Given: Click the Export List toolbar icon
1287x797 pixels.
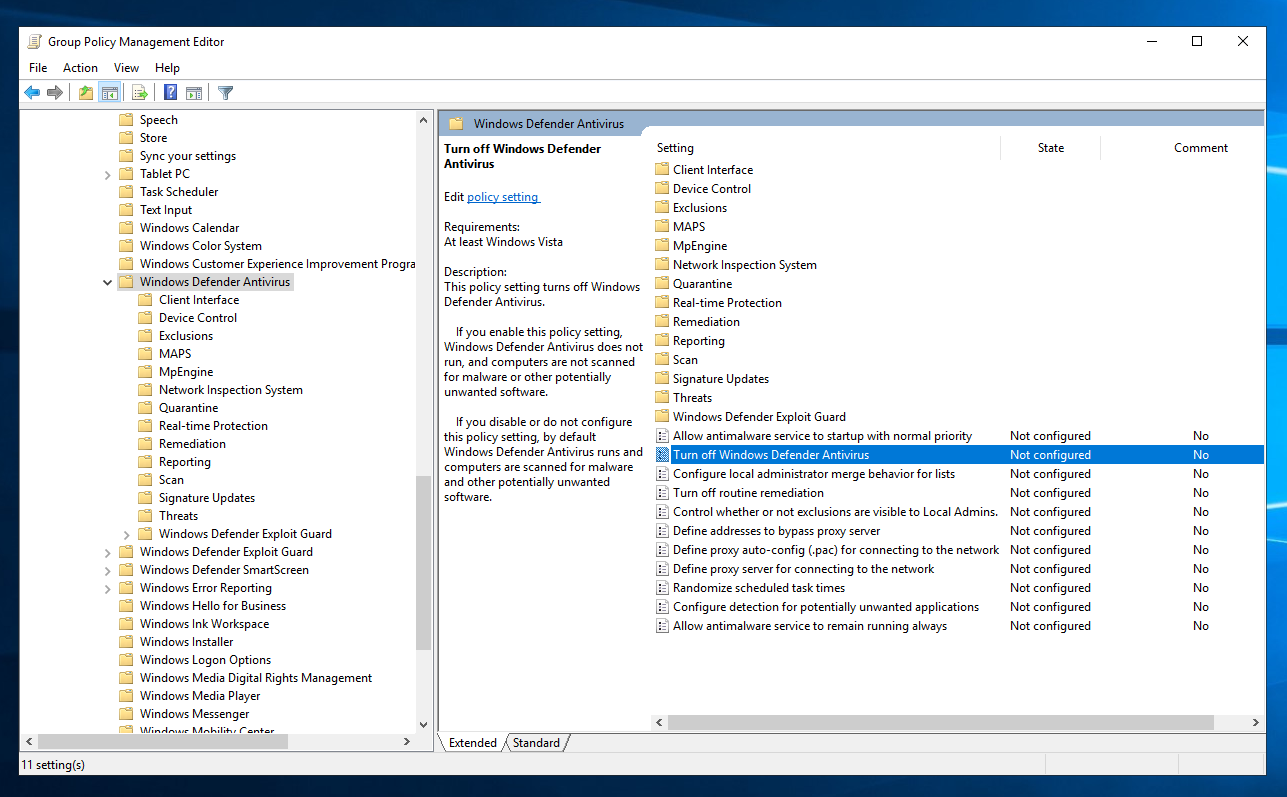Looking at the screenshot, I should point(140,93).
